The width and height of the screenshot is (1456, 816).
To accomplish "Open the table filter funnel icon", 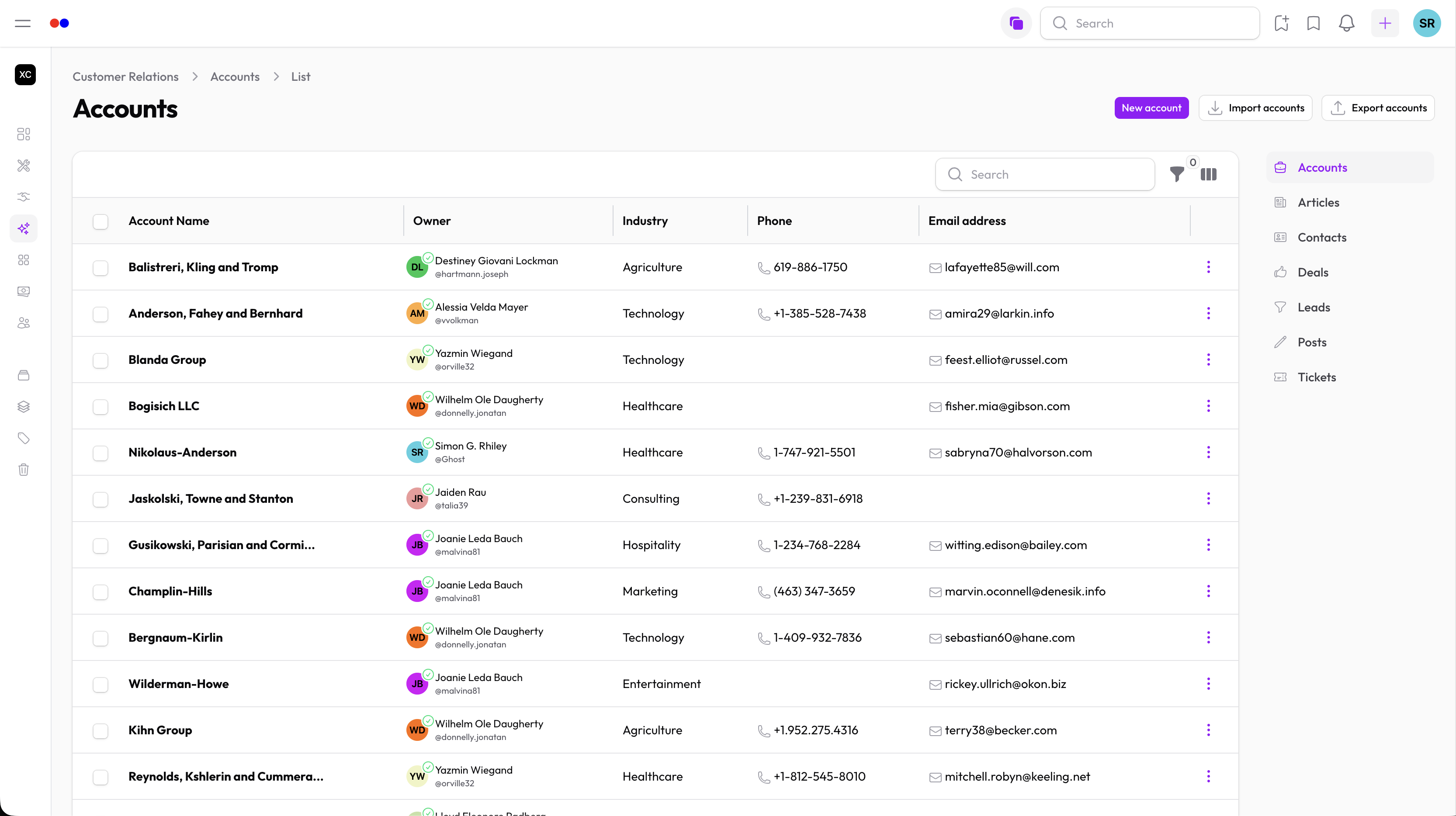I will pyautogui.click(x=1177, y=174).
